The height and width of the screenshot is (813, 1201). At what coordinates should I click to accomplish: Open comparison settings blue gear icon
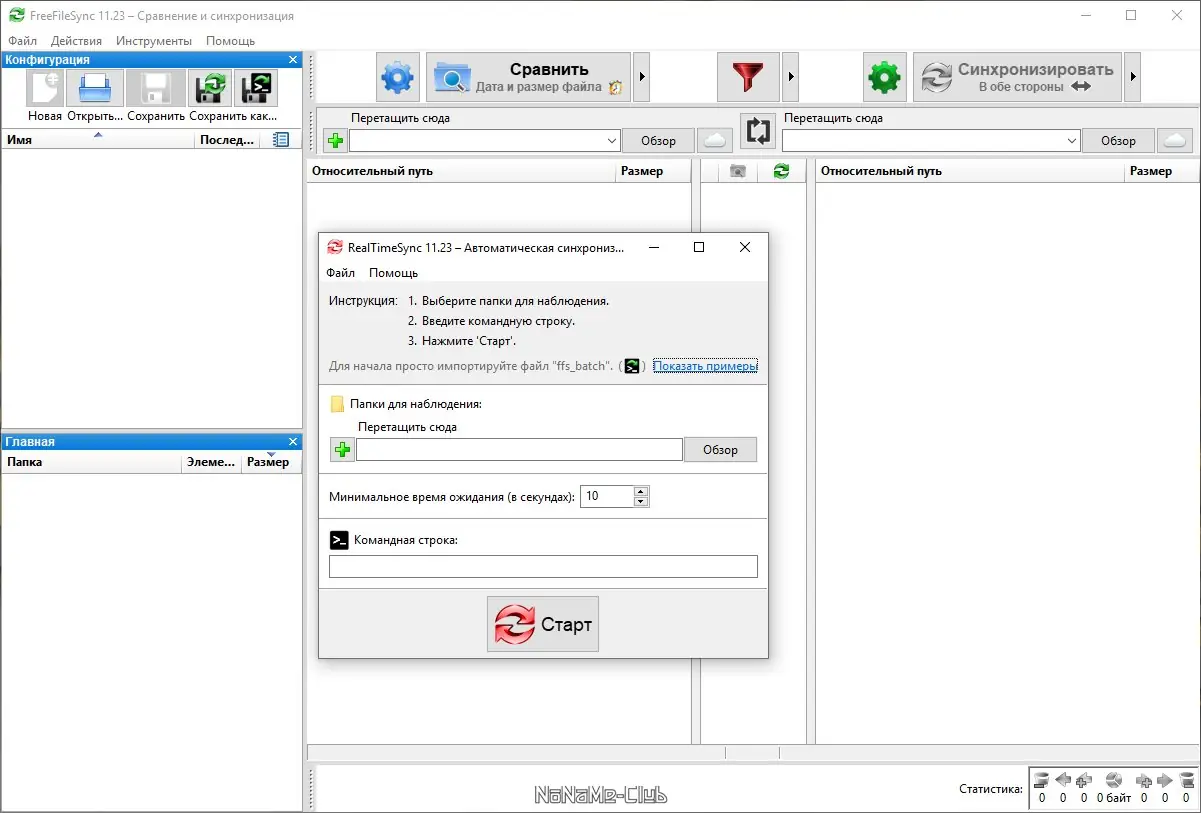[398, 77]
